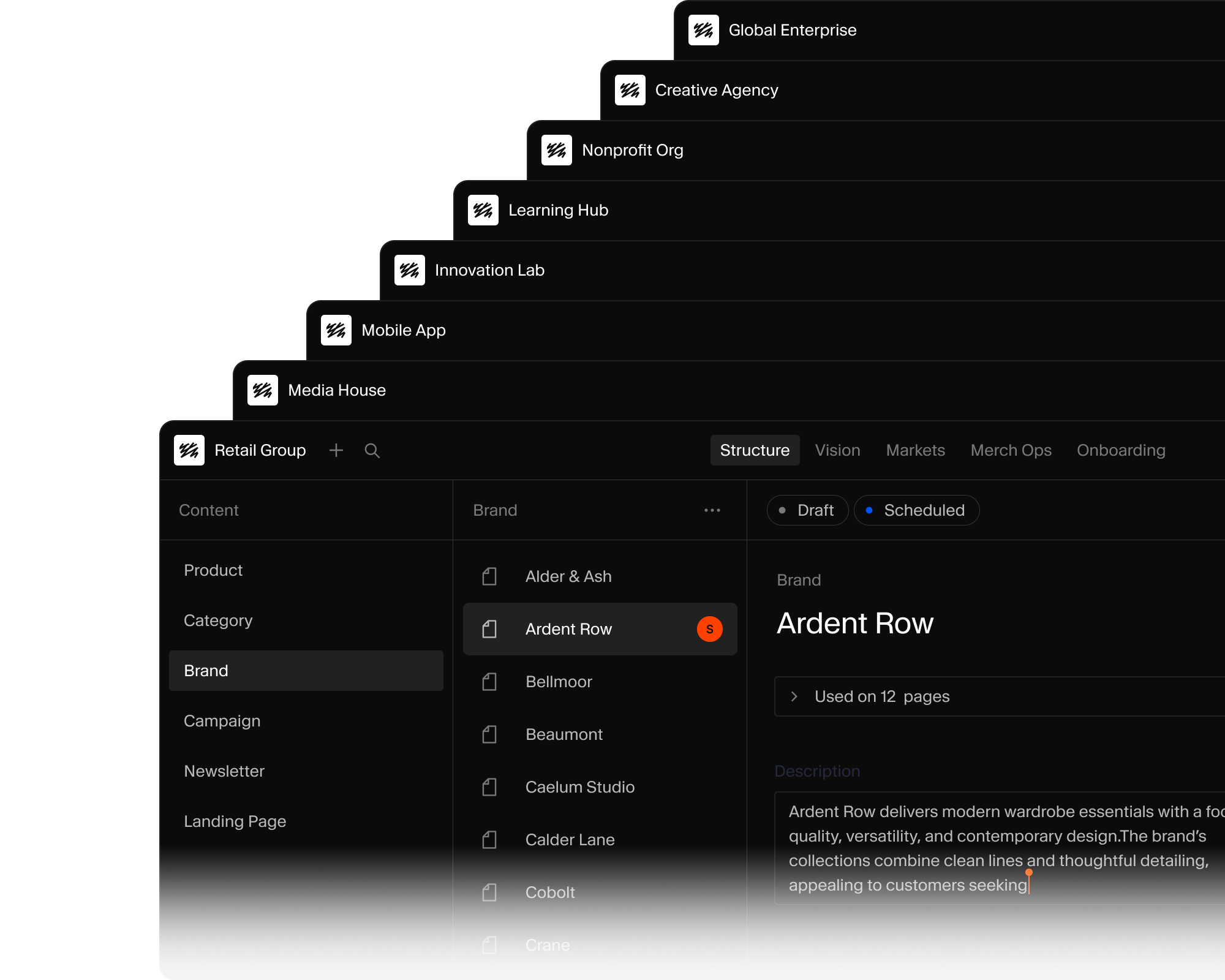This screenshot has height=980, width=1225.
Task: Click the document icon next to Cobolt
Action: pyautogui.click(x=489, y=892)
